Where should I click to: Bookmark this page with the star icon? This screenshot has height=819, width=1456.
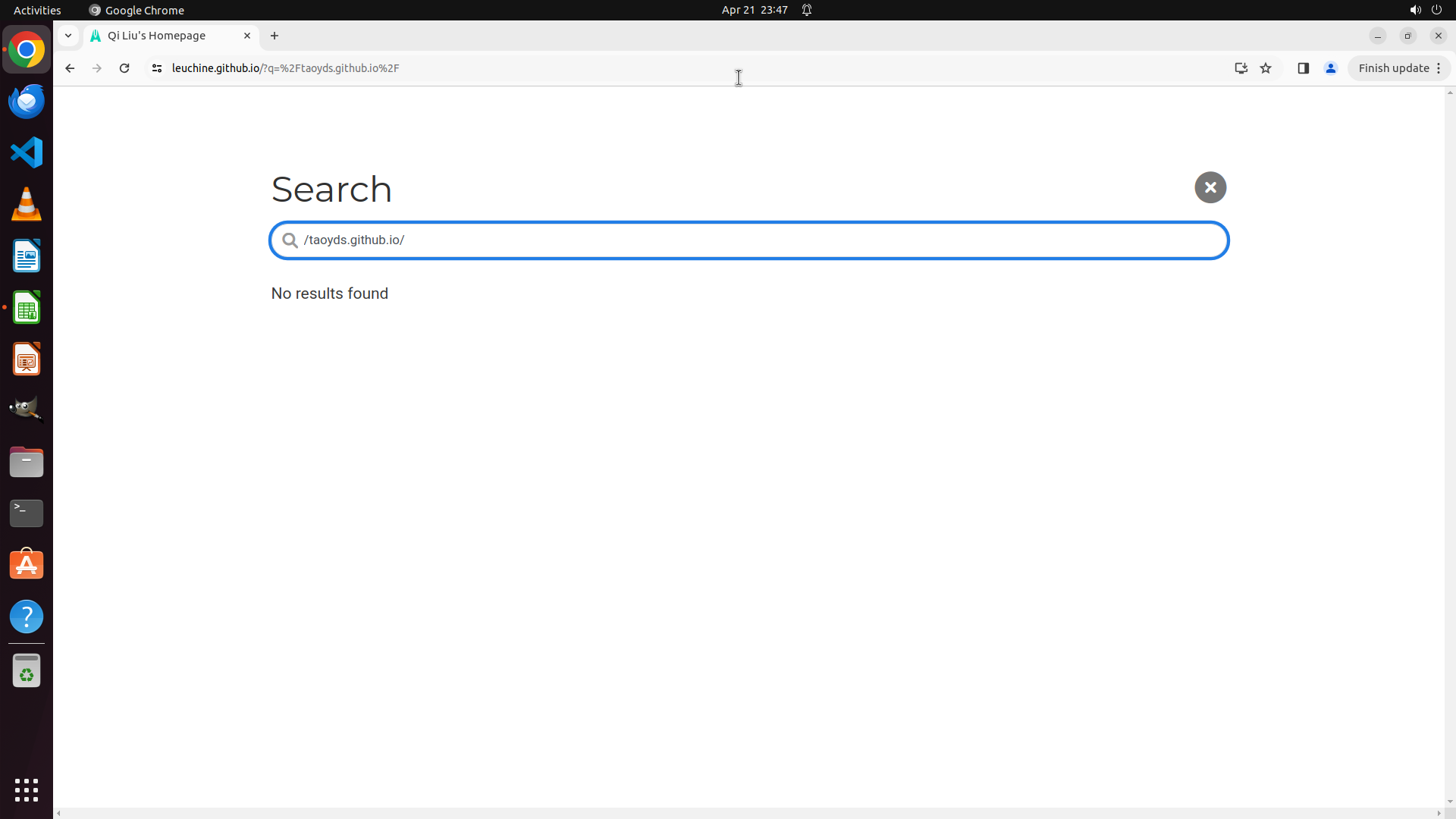coord(1266,68)
